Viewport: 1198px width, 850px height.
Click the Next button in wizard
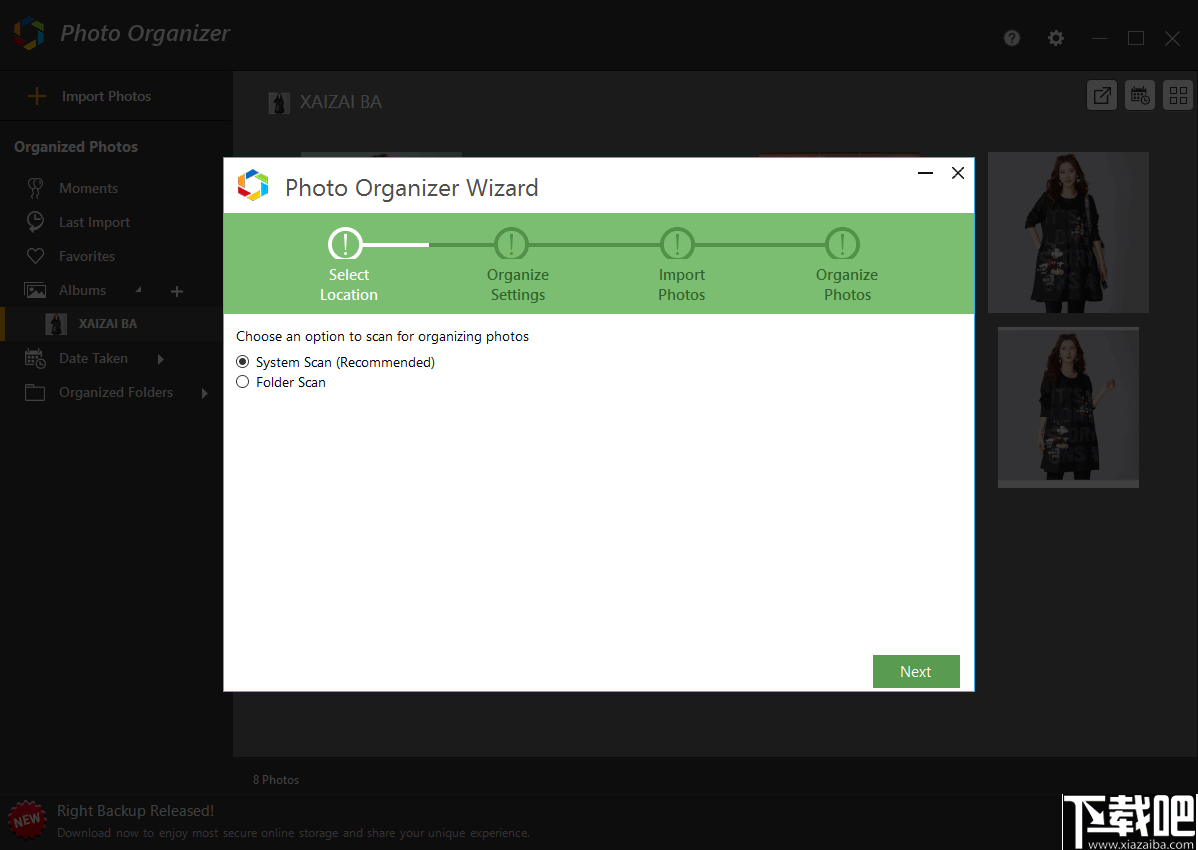tap(915, 671)
